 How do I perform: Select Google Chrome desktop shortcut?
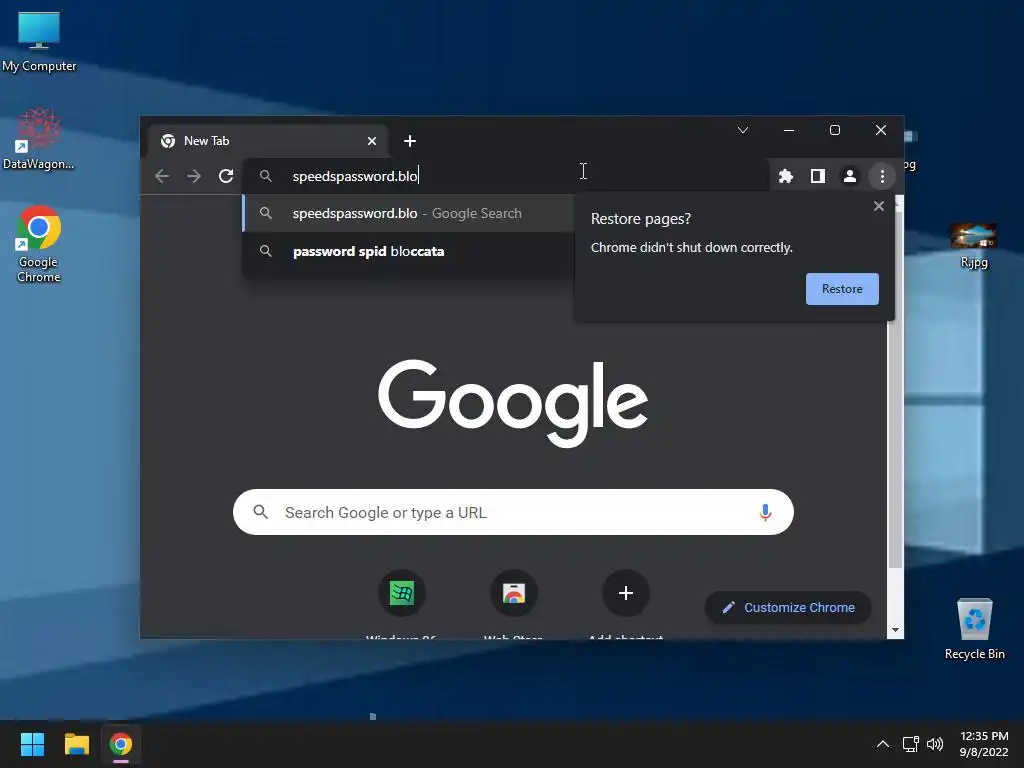(x=39, y=244)
